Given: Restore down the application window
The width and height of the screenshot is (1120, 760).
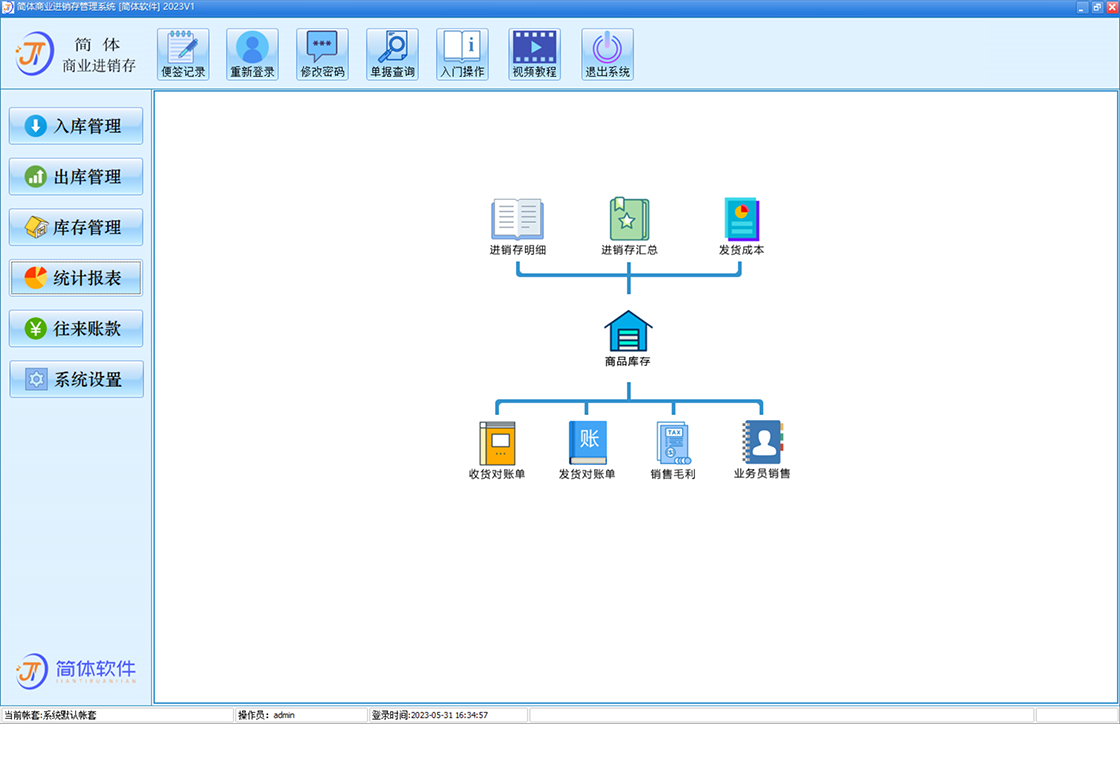Looking at the screenshot, I should [1097, 7].
